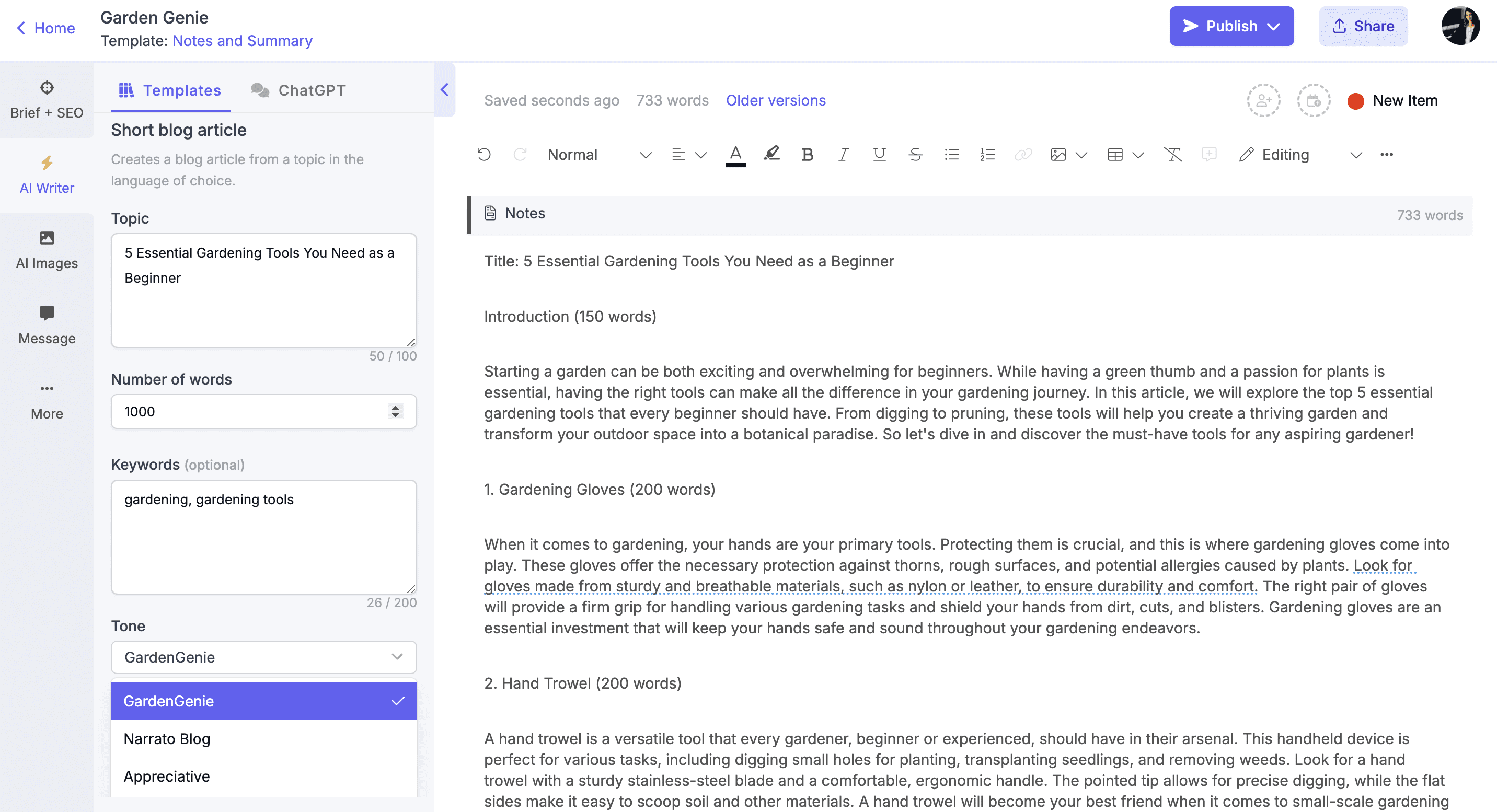View Older versions
The image size is (1497, 812).
776,100
